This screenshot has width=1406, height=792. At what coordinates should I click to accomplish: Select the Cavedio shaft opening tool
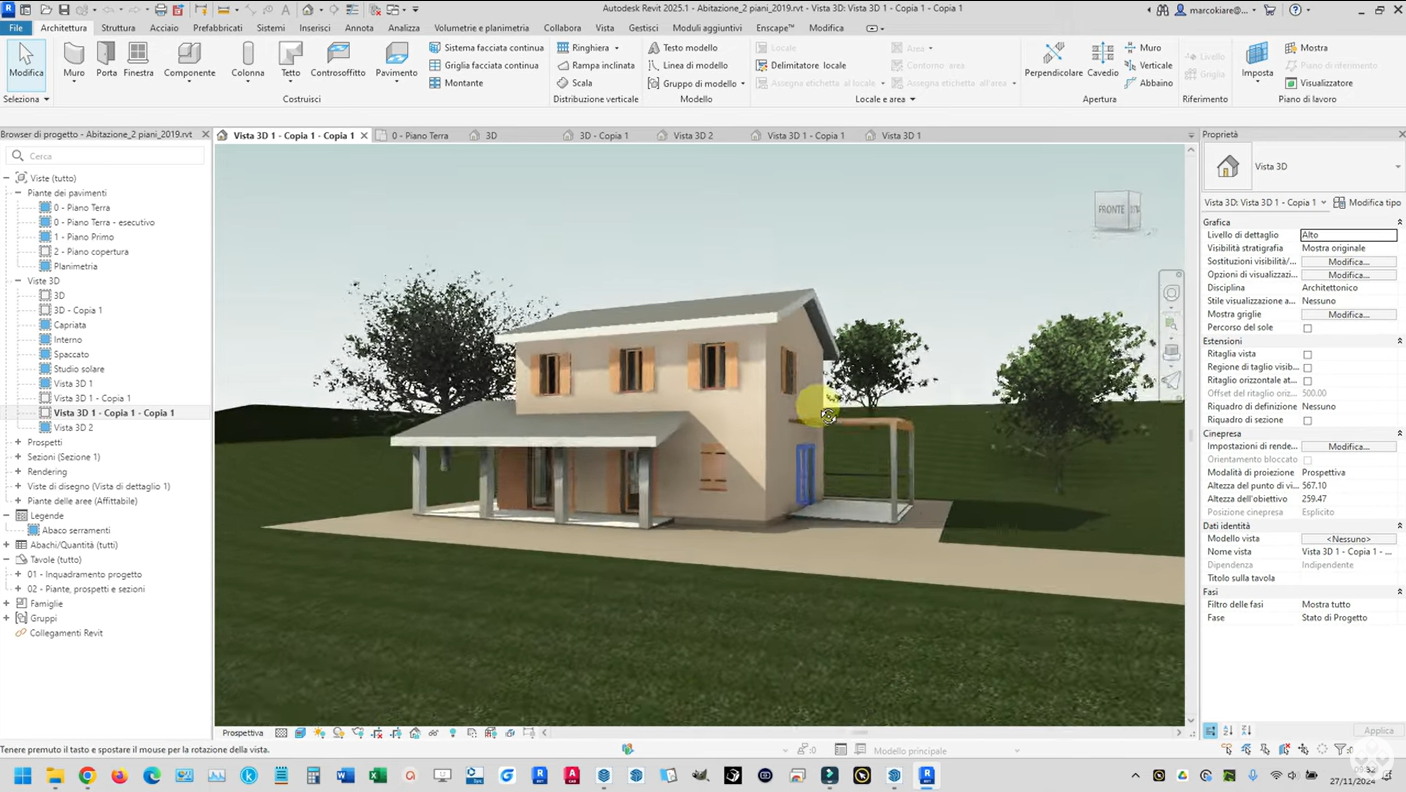[1102, 58]
